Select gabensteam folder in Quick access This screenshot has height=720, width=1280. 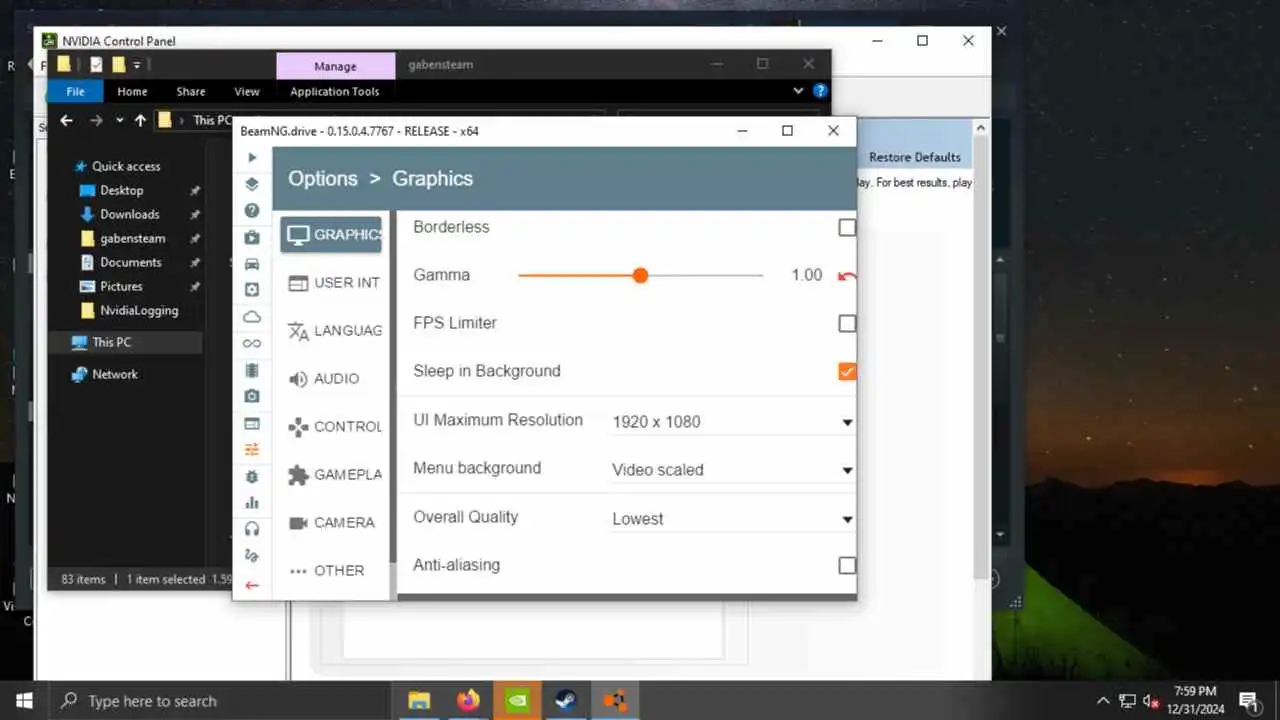(x=133, y=238)
